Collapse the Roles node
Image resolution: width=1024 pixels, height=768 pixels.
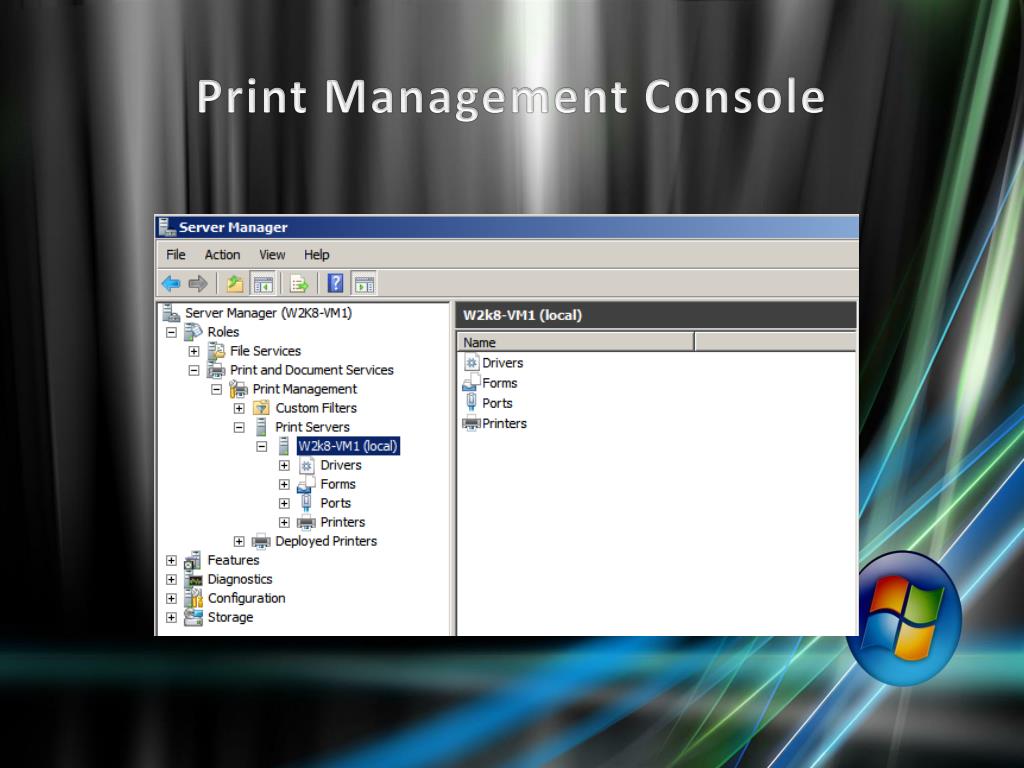[x=171, y=332]
